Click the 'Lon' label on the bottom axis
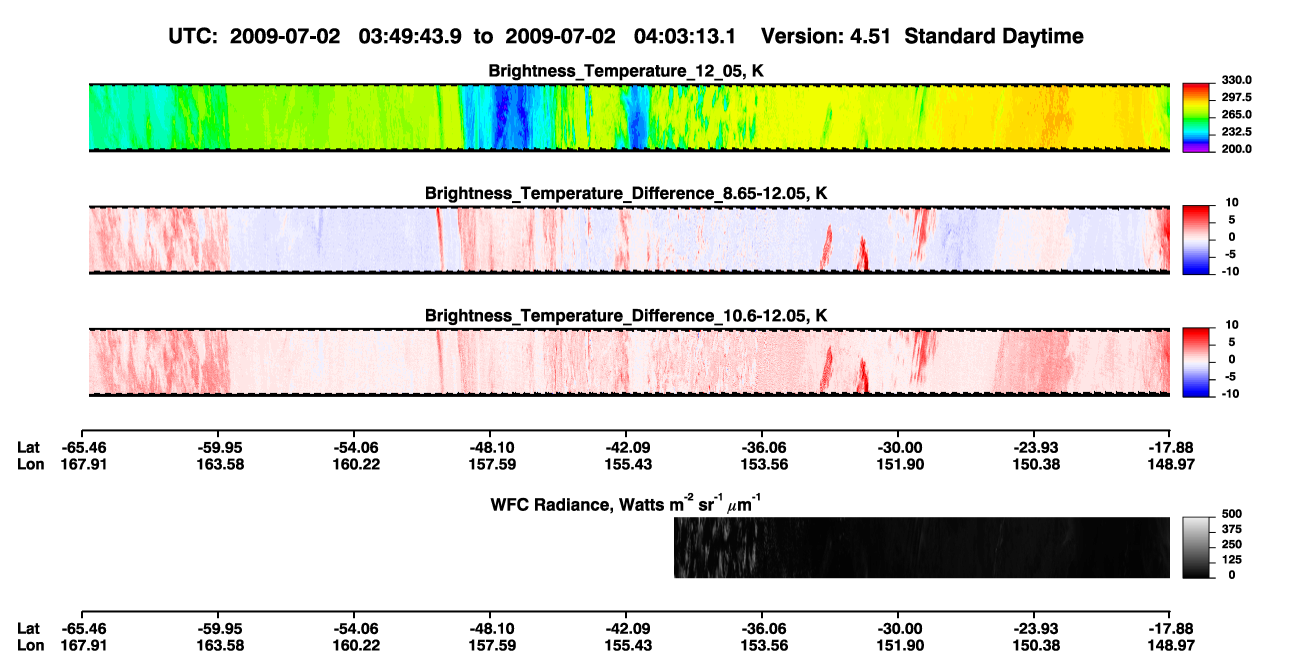This screenshot has width=1300, height=667. 30,645
